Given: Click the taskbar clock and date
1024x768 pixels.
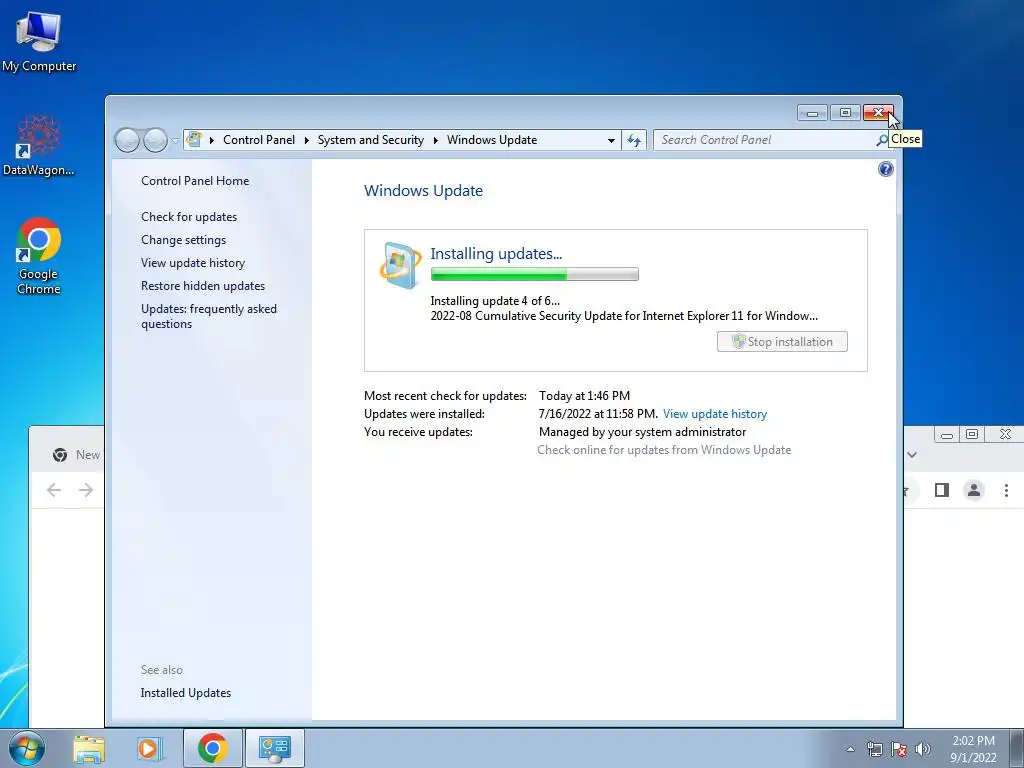Looking at the screenshot, I should [x=972, y=749].
